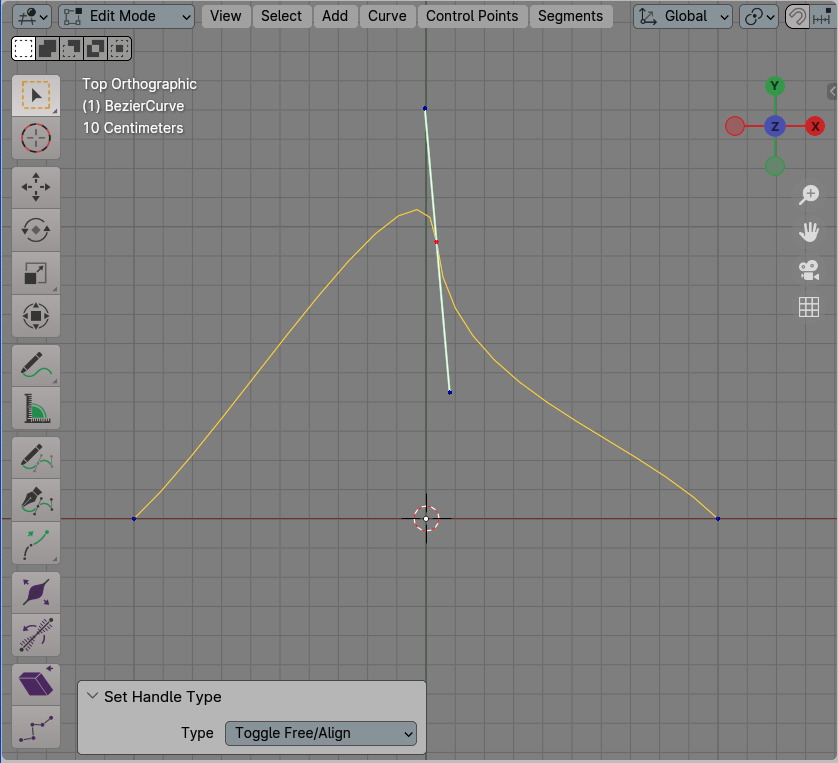
Task: Open snapping options next to magnet
Action: (x=823, y=17)
